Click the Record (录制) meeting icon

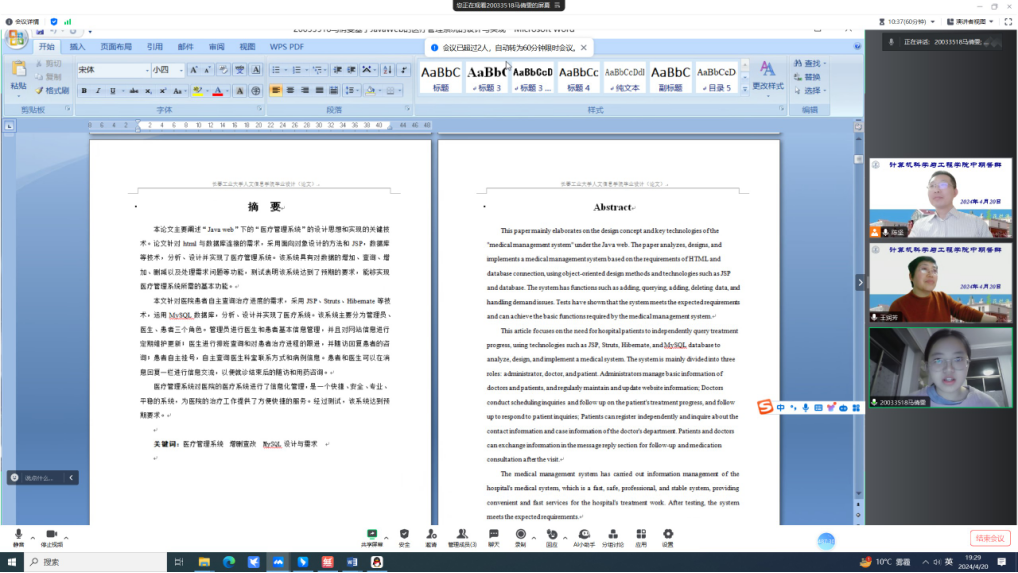click(520, 538)
